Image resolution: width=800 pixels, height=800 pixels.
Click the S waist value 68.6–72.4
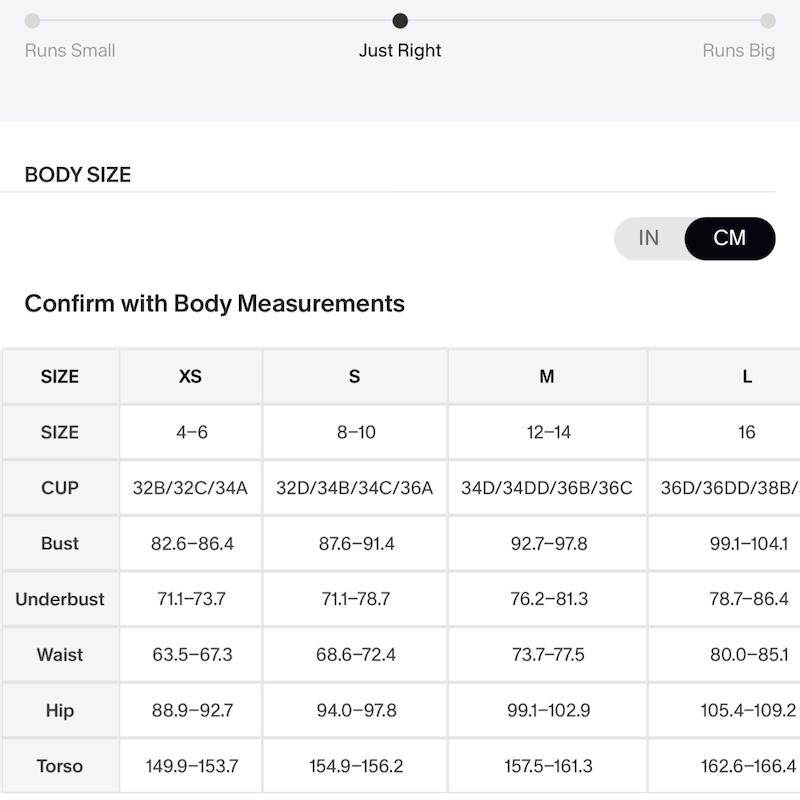[x=356, y=655]
